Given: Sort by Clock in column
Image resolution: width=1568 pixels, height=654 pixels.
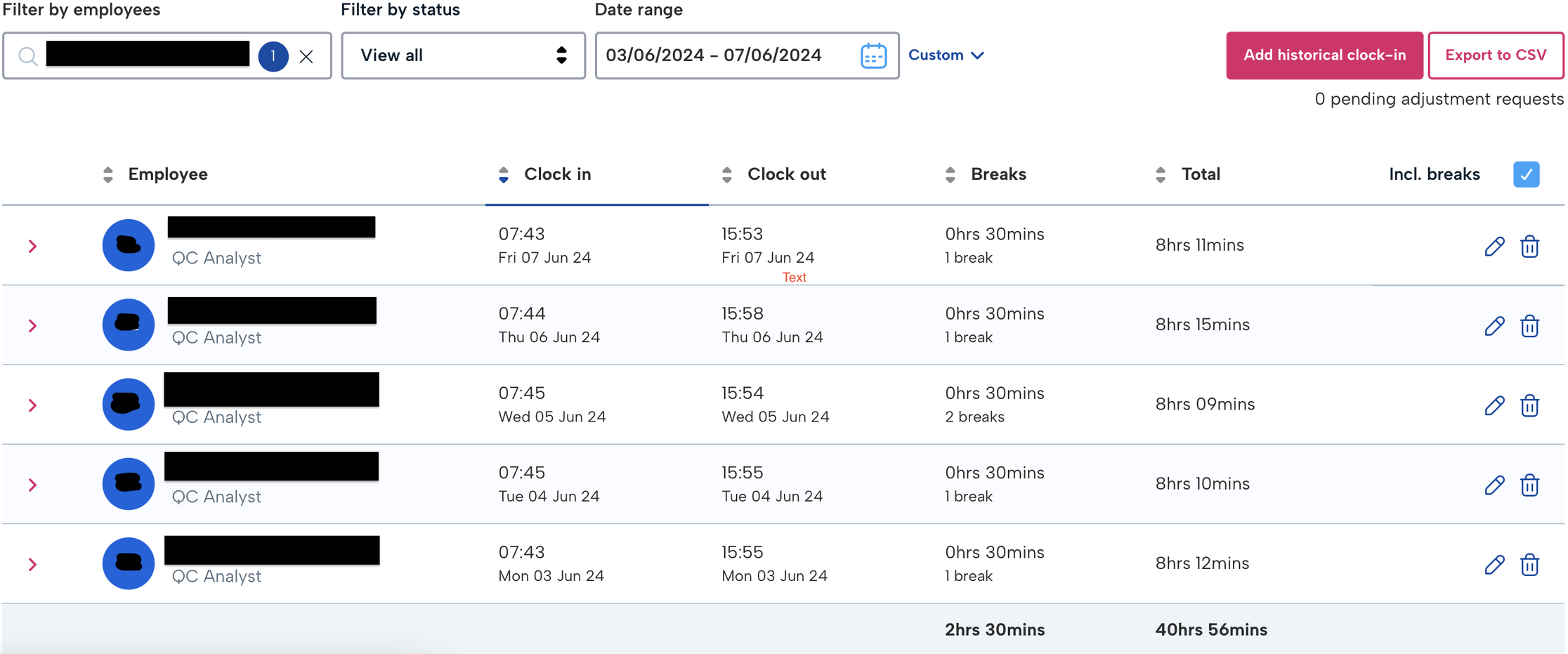Looking at the screenshot, I should [556, 174].
